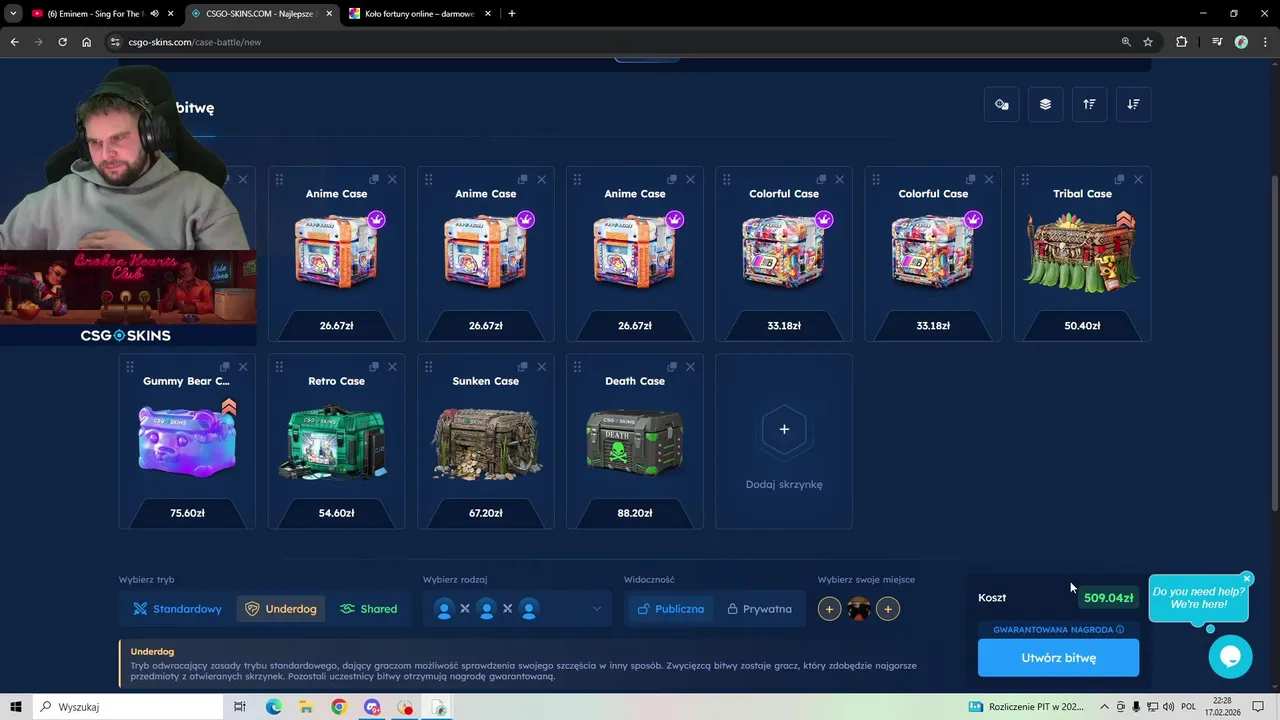Image resolution: width=1280 pixels, height=720 pixels.
Task: Open the Chrome media controls
Action: tap(1217, 42)
